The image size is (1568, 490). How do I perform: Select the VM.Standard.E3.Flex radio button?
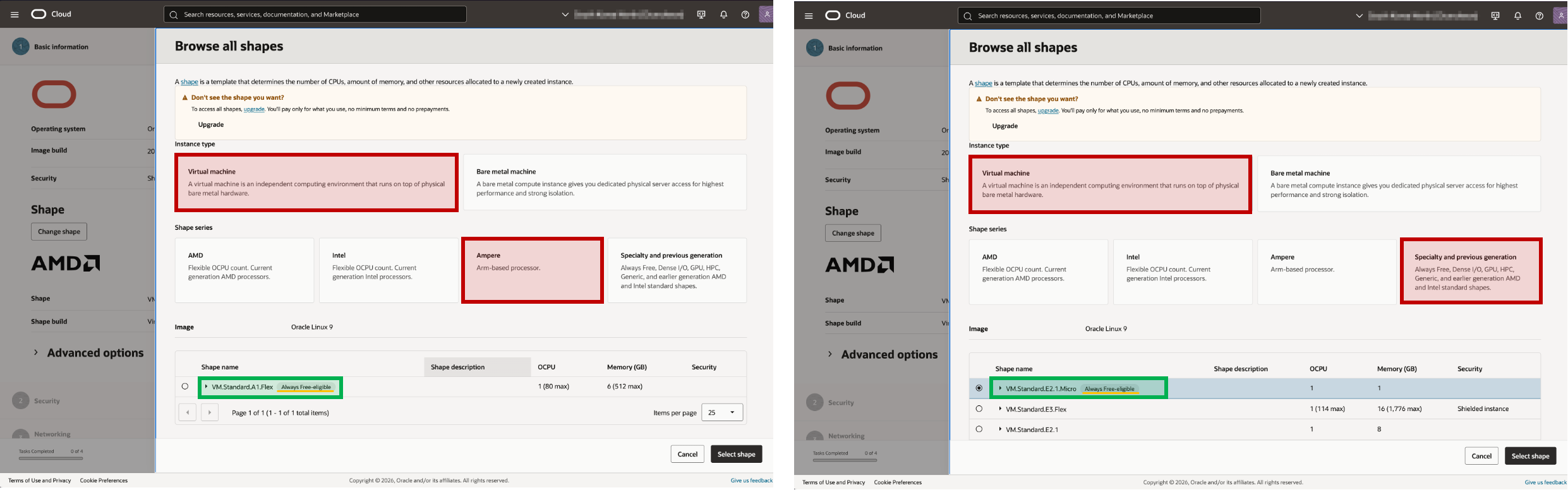[x=979, y=409]
